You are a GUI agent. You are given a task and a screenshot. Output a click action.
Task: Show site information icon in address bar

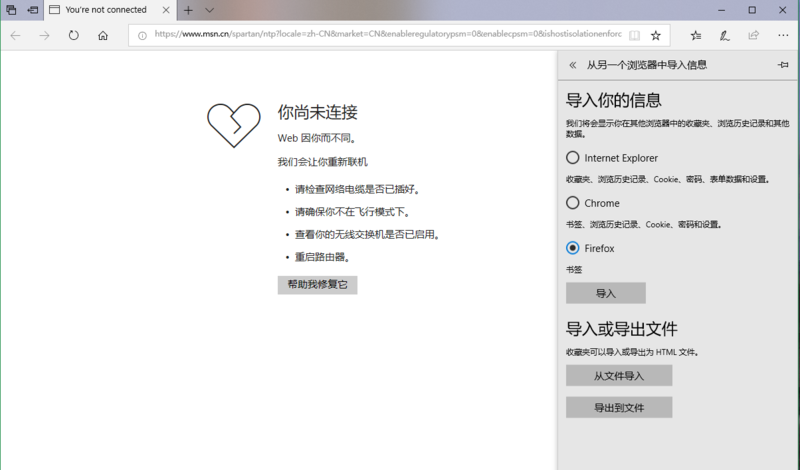(x=142, y=35)
